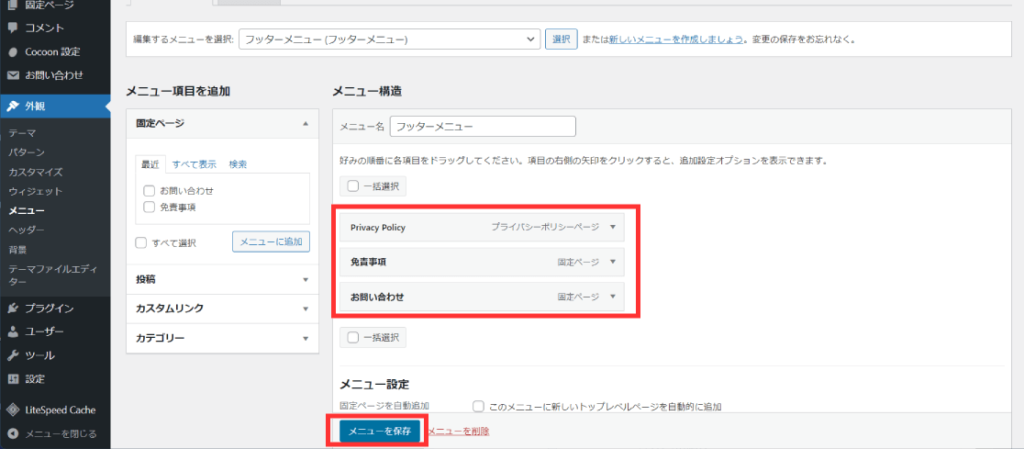Open the ウィジェット submenu item
The height and width of the screenshot is (449, 1024).
point(35,191)
